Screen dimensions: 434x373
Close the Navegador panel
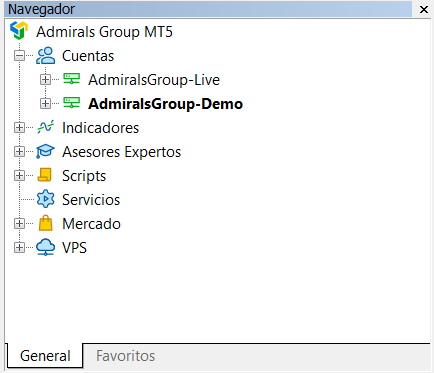pos(424,9)
